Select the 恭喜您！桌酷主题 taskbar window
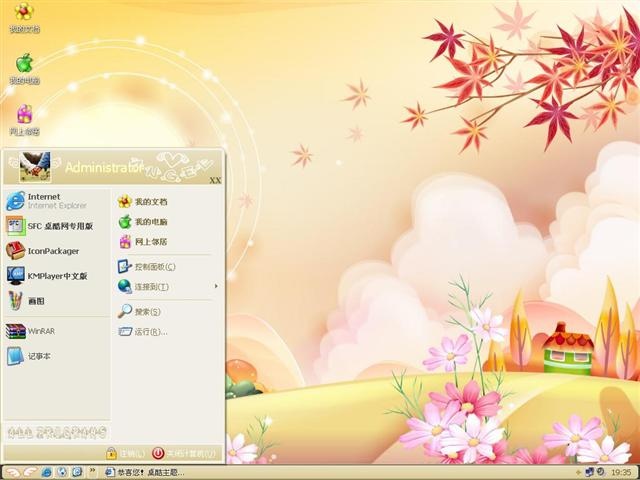The image size is (640, 480). pyautogui.click(x=145, y=472)
